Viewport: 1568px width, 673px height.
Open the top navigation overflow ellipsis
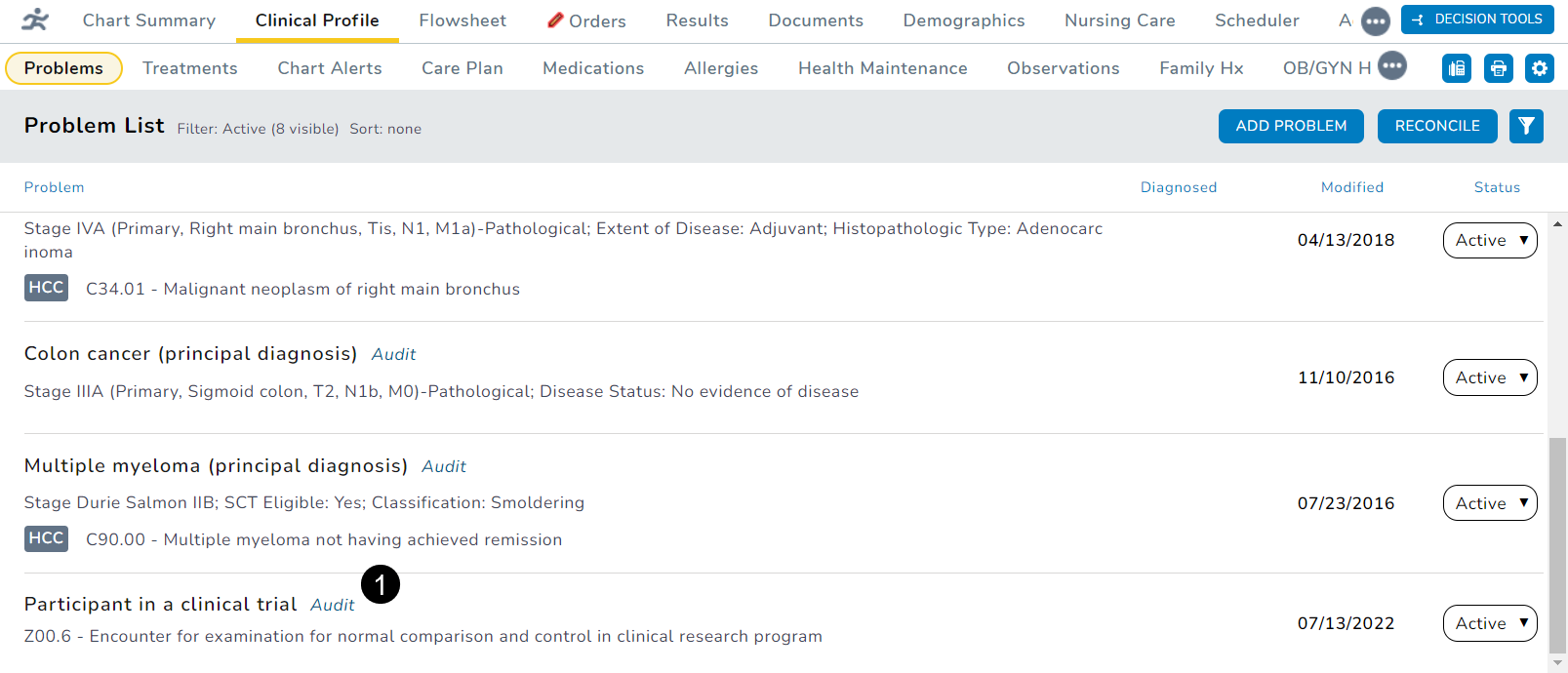pos(1375,20)
